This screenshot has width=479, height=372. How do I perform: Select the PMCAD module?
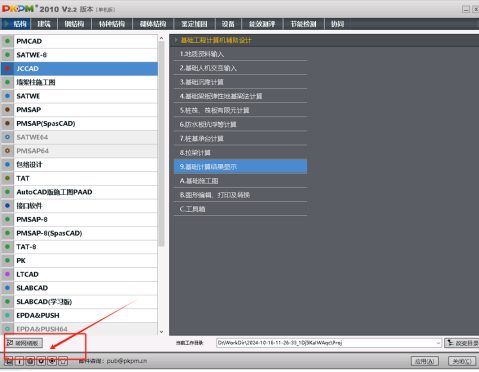(x=79, y=41)
